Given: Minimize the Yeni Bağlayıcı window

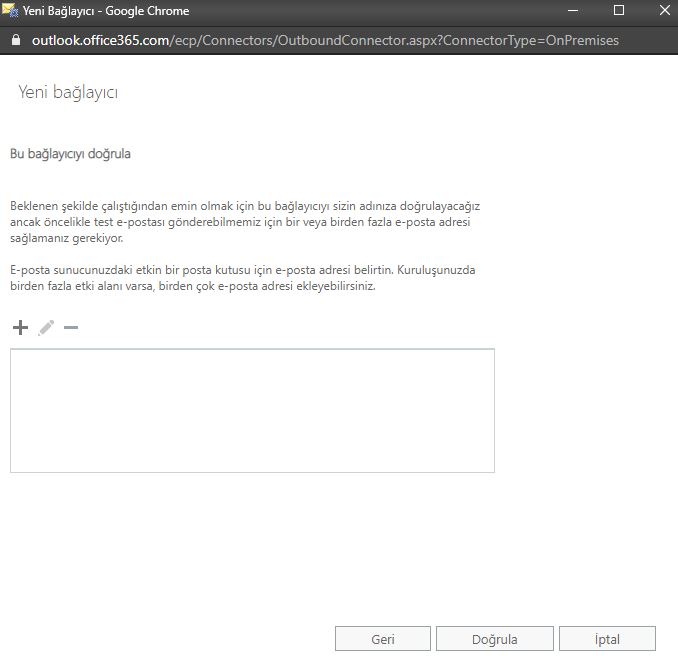Looking at the screenshot, I should click(x=573, y=10).
